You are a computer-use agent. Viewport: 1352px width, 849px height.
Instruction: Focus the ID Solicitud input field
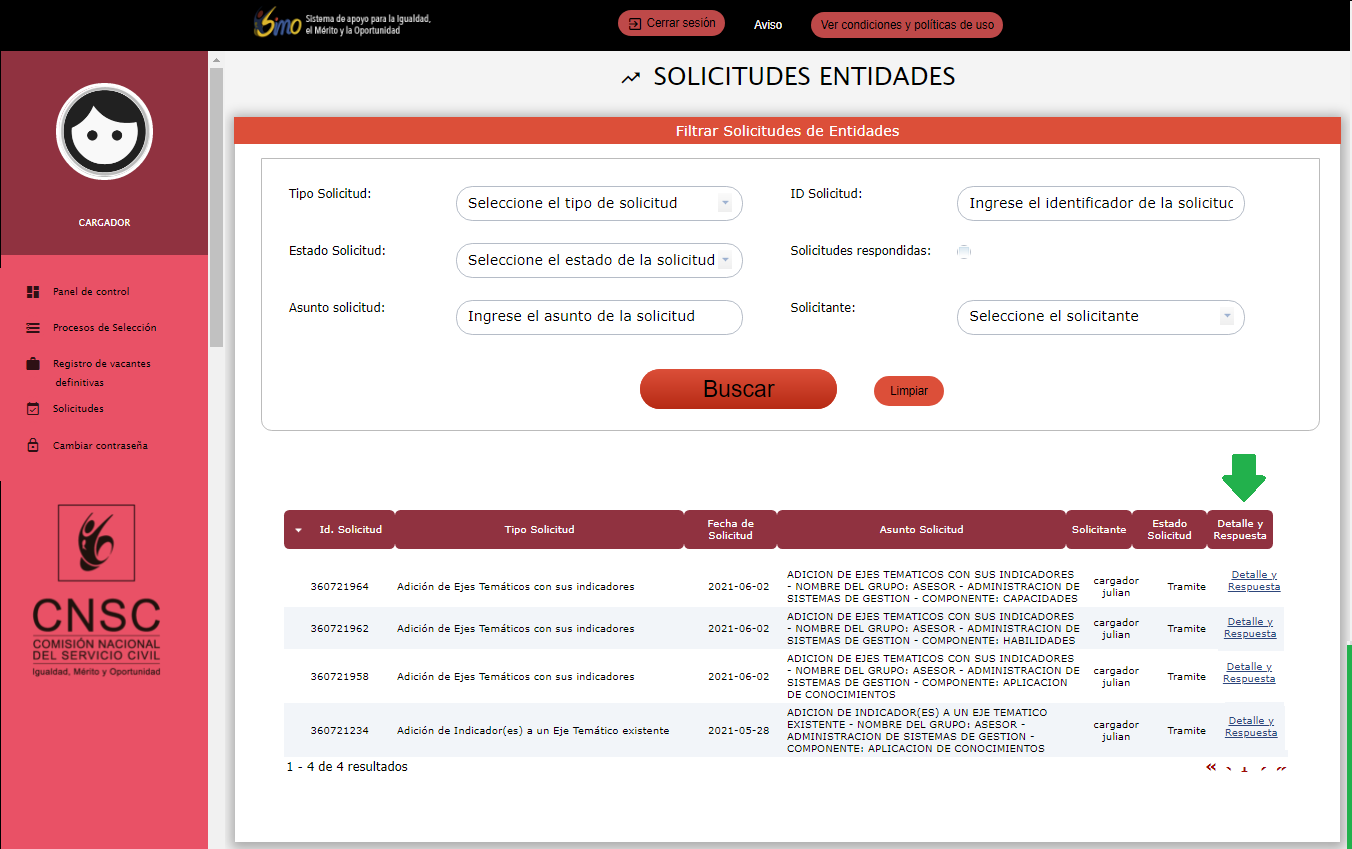(1100, 204)
